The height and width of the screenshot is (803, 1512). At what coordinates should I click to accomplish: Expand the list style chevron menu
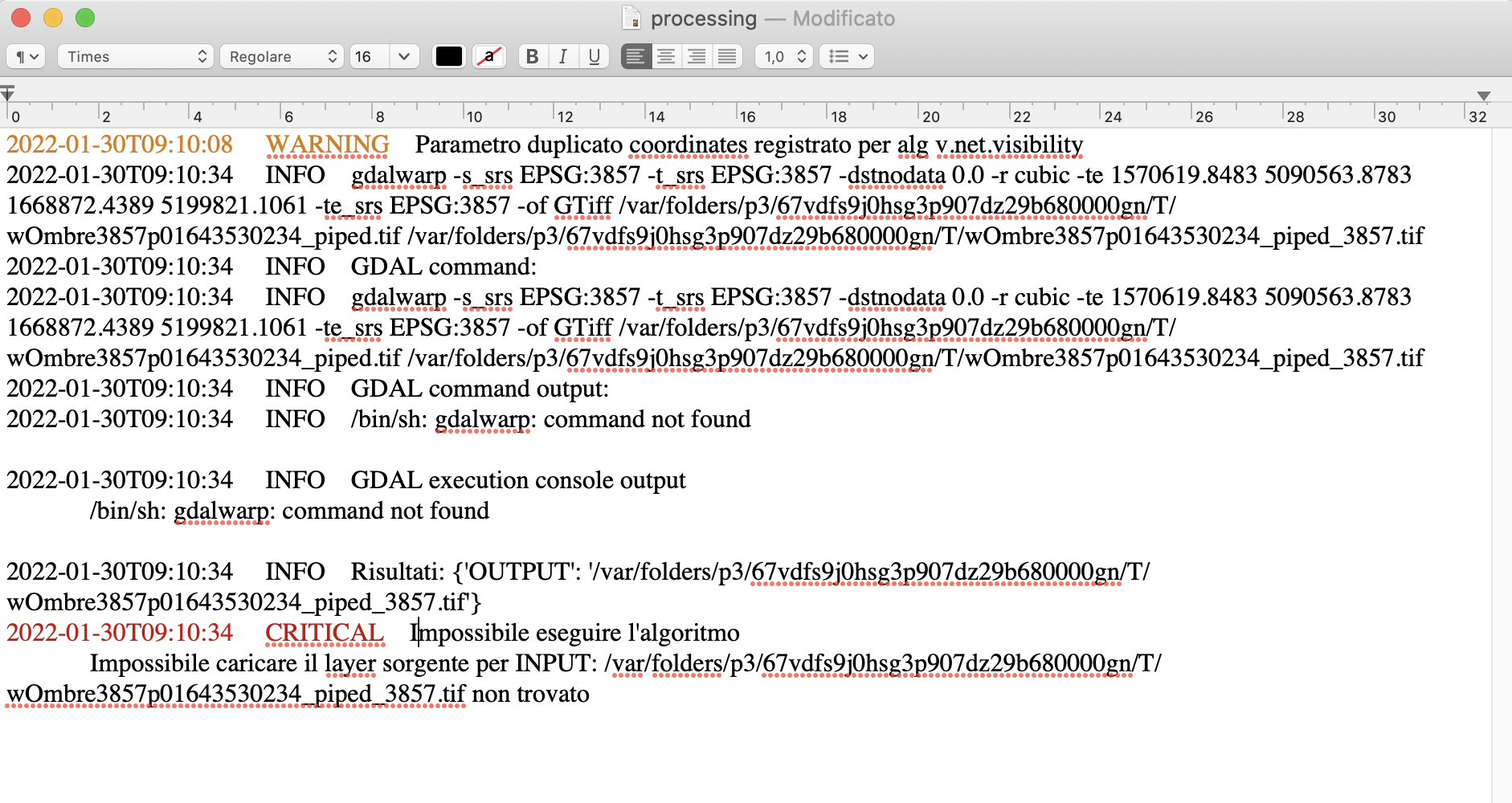coord(863,56)
